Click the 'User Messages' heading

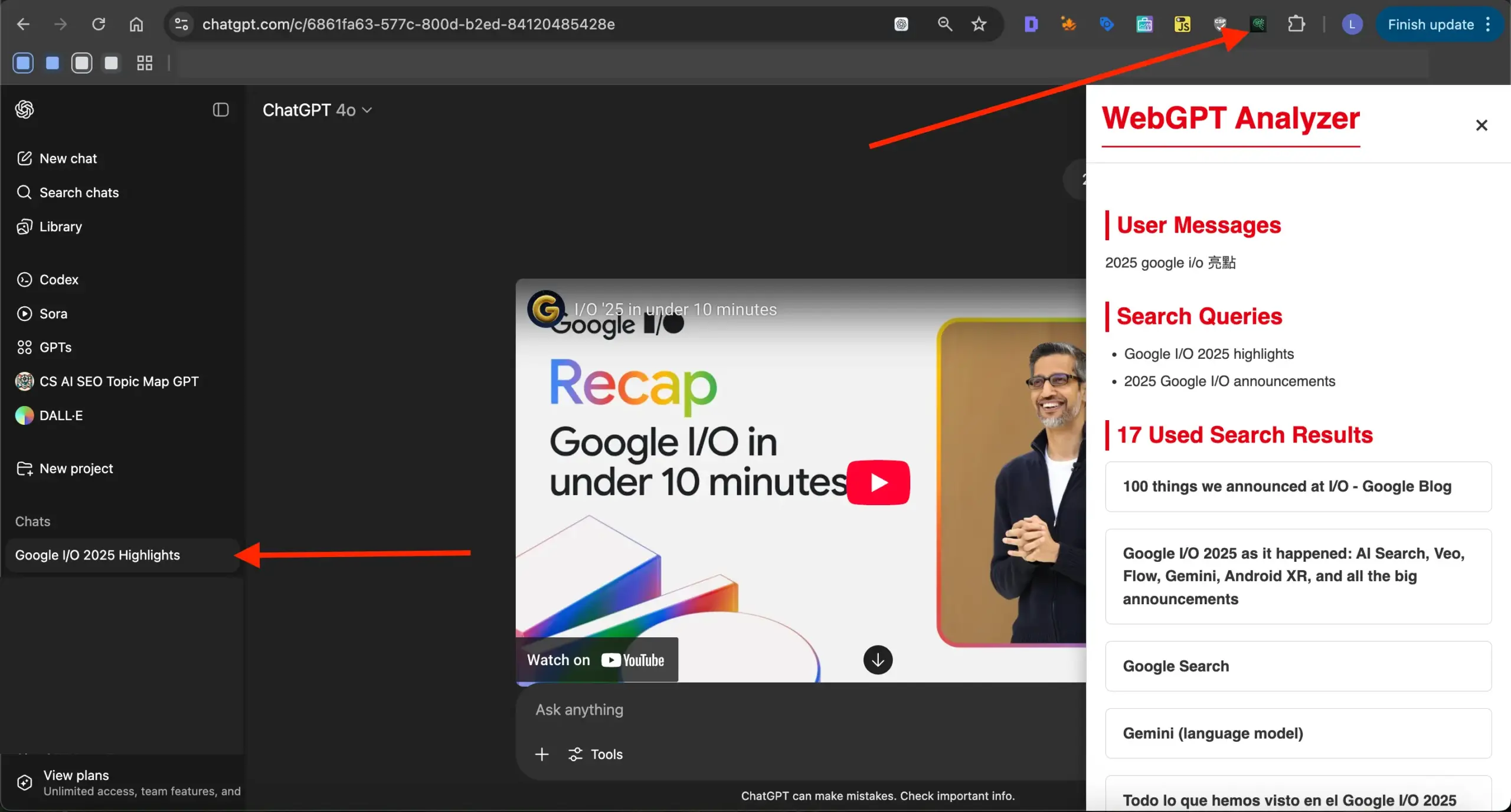[1199, 225]
